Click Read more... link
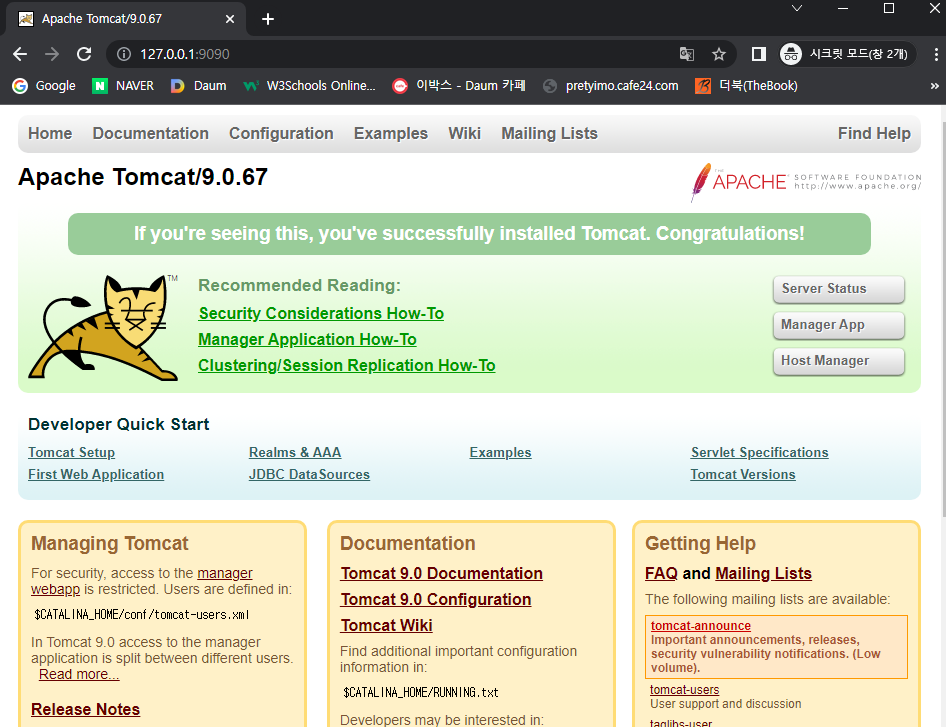The image size is (946, 727). coord(79,675)
